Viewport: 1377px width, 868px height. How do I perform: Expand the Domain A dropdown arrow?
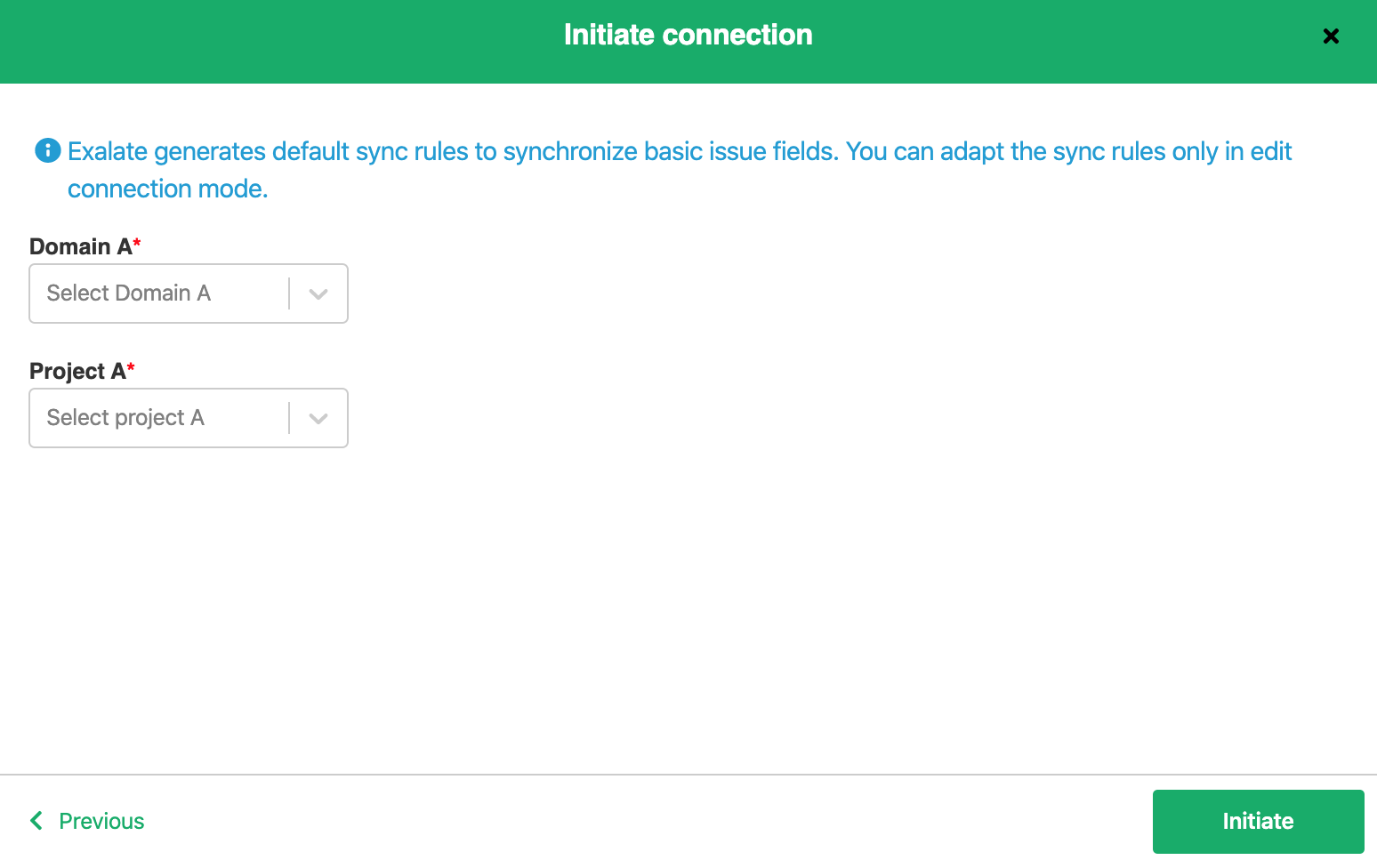pos(318,293)
